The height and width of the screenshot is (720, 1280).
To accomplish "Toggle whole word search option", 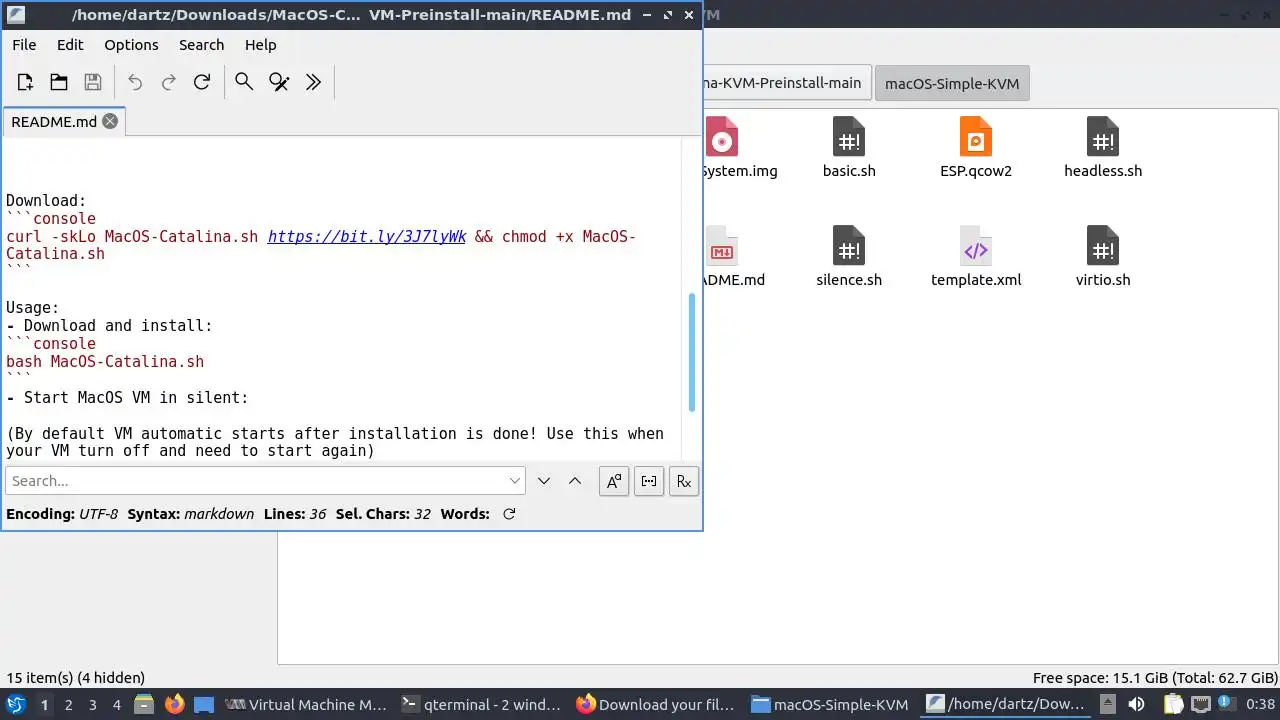I will 649,481.
